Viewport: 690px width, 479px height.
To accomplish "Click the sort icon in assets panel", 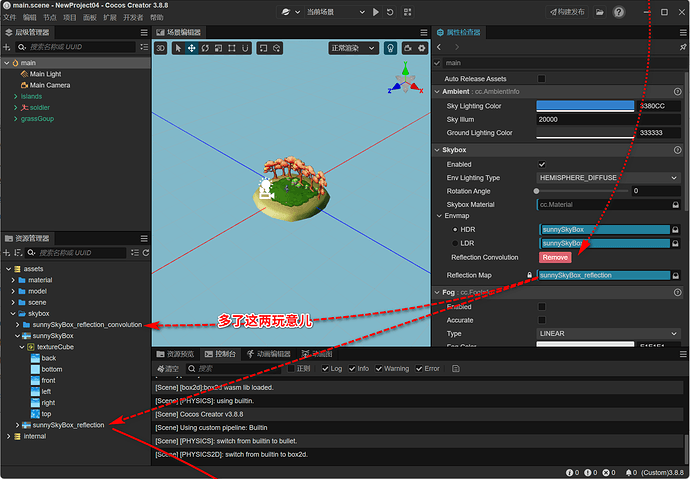I will [18, 252].
